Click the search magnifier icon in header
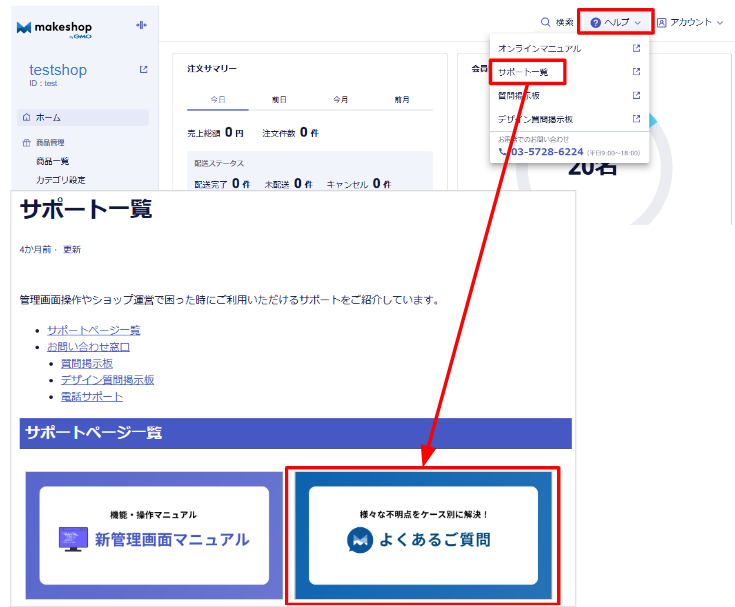Image resolution: width=735 pixels, height=607 pixels. [x=545, y=22]
